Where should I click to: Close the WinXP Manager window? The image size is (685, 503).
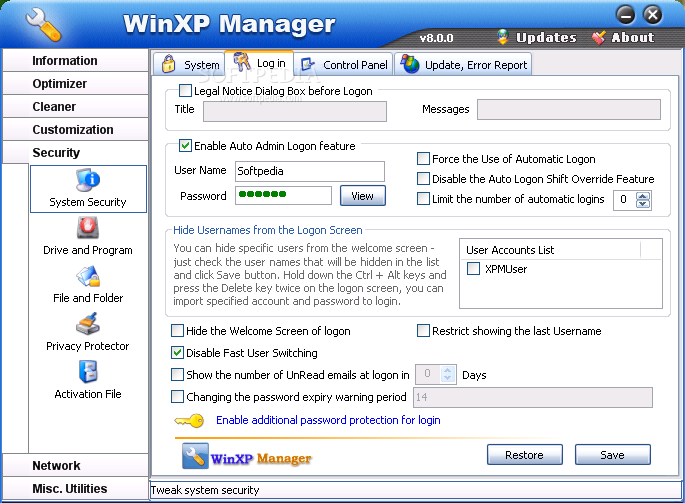click(x=653, y=15)
